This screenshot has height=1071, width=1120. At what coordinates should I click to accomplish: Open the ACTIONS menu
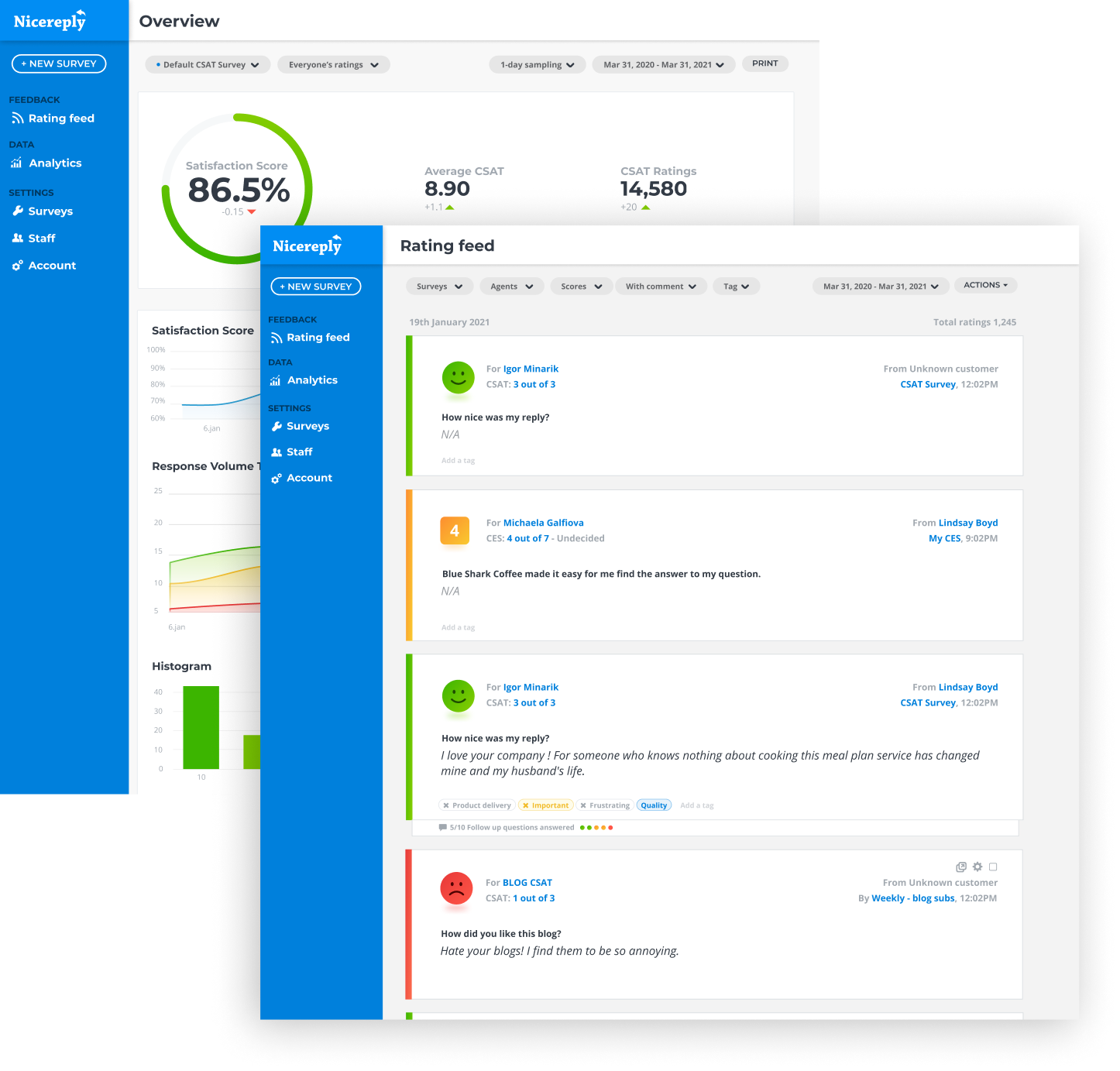[x=985, y=285]
